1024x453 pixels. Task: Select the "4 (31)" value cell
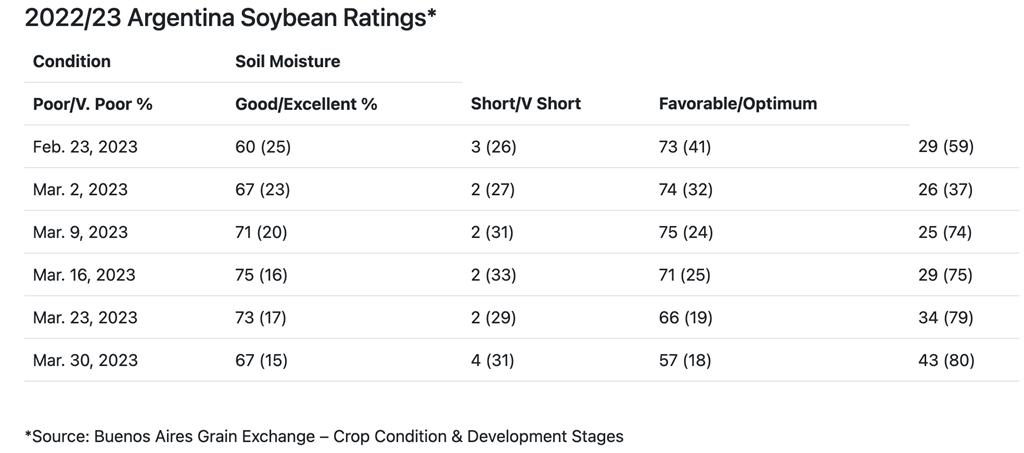[x=492, y=360]
